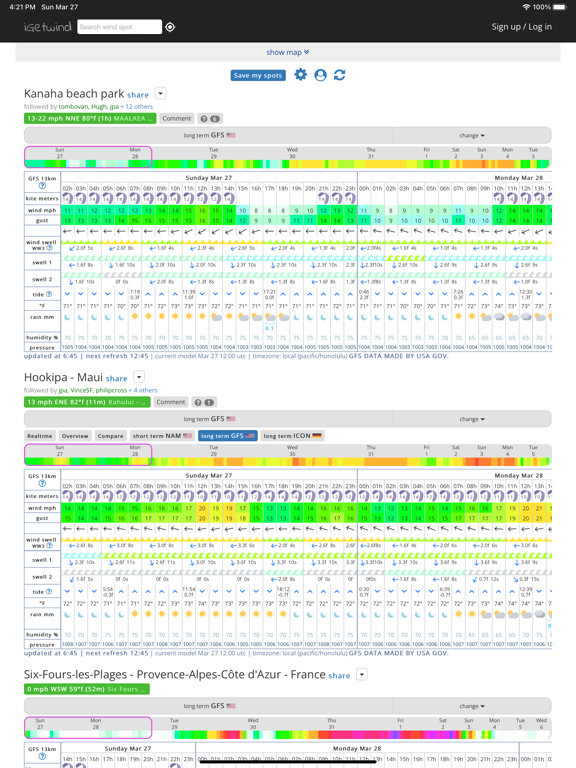Screen dimensions: 576x768
Task: Click the battery indicator
Action: (559, 7)
